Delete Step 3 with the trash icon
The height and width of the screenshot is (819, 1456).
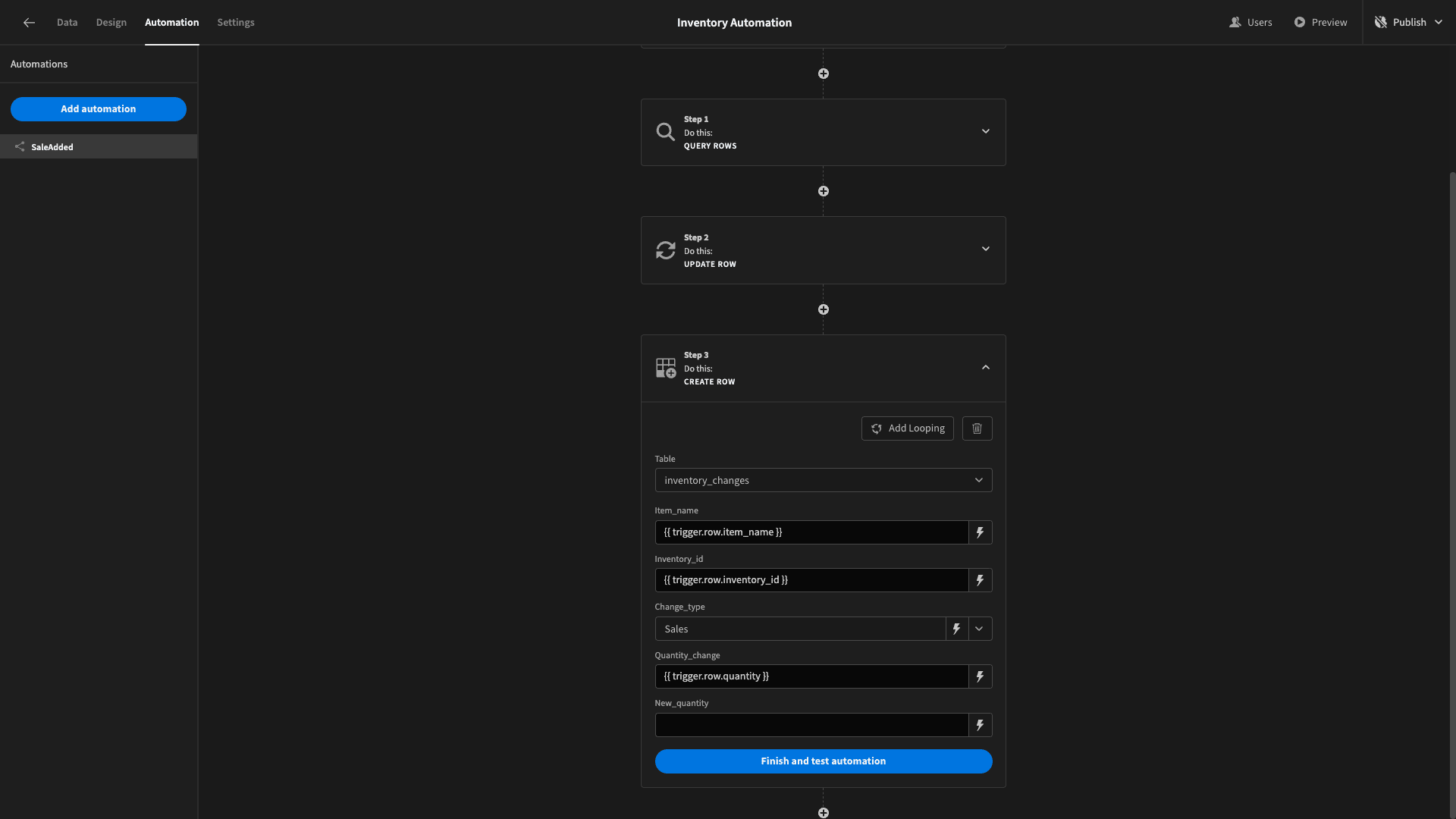[x=977, y=428]
